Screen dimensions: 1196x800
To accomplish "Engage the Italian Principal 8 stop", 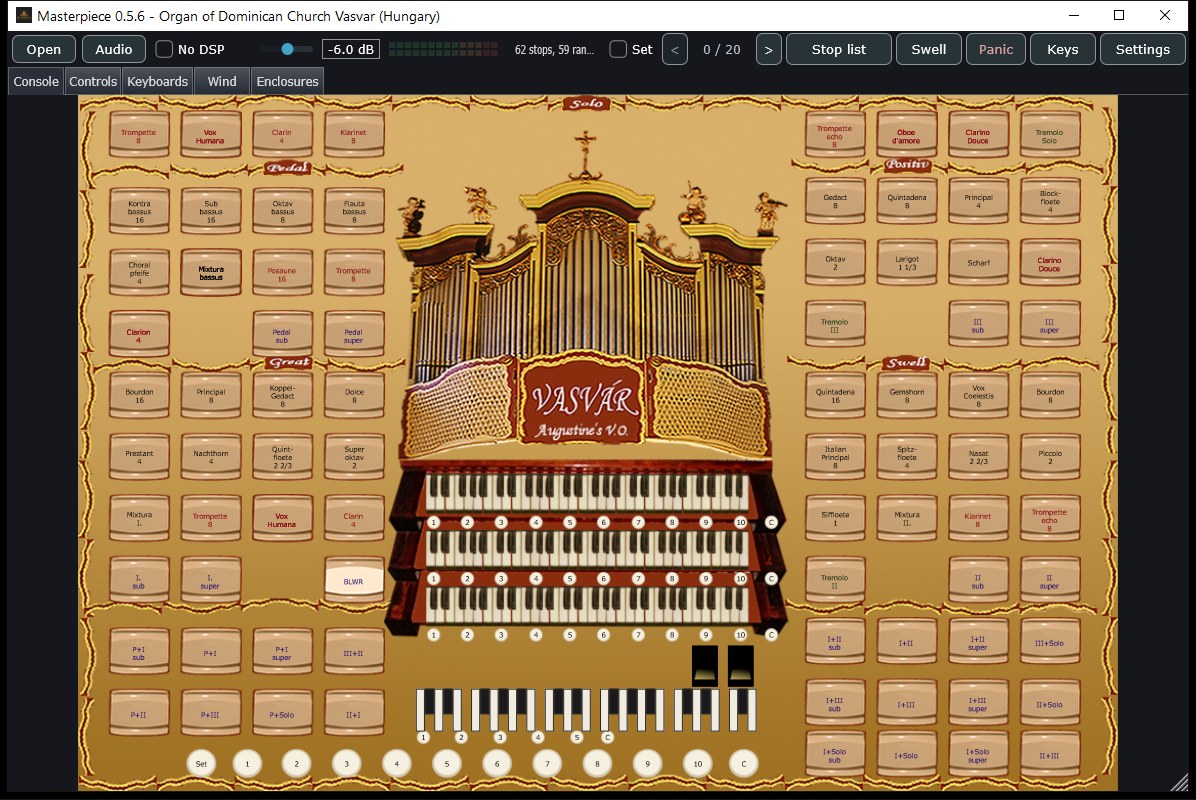I will click(835, 456).
